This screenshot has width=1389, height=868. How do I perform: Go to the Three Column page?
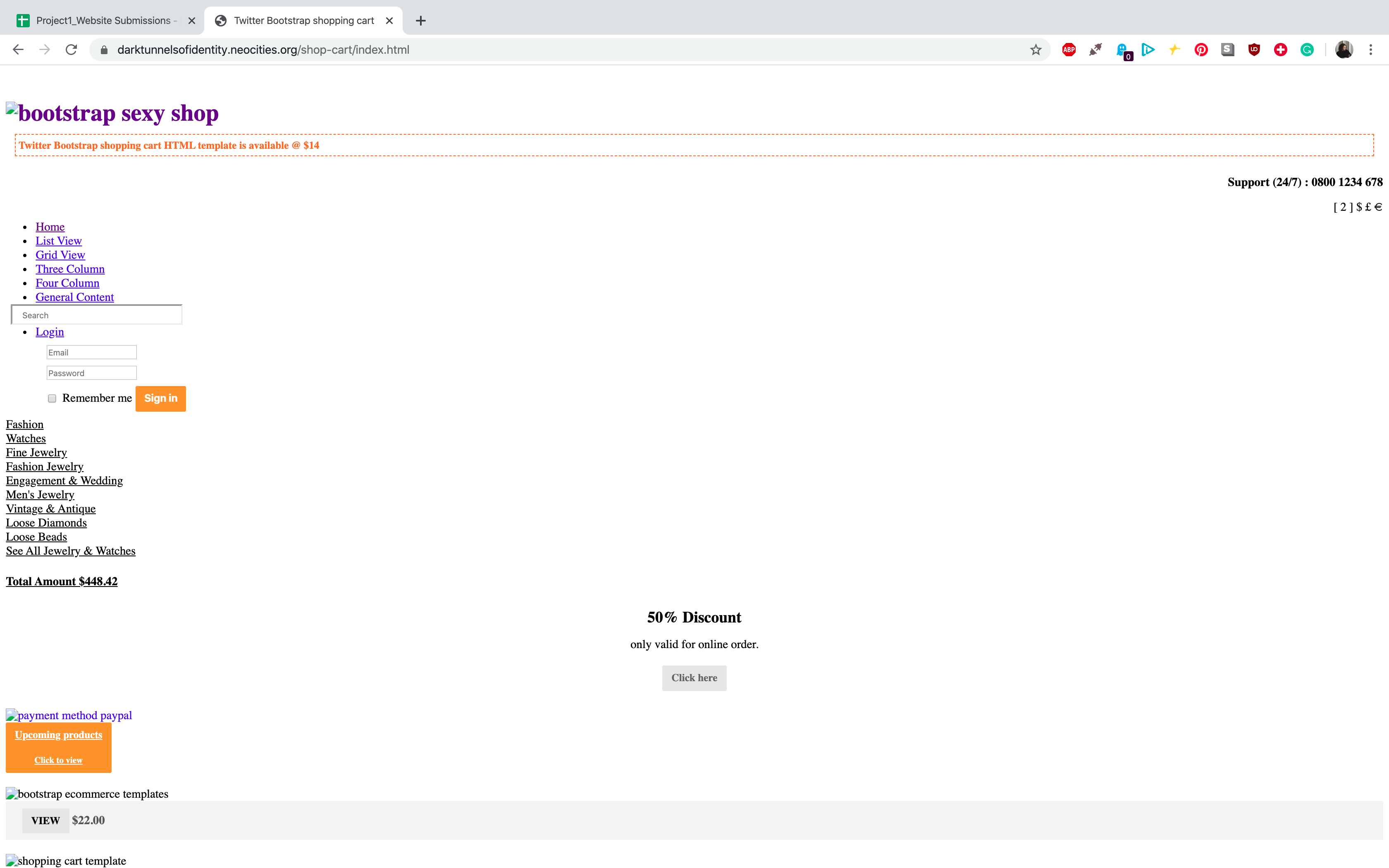[70, 269]
